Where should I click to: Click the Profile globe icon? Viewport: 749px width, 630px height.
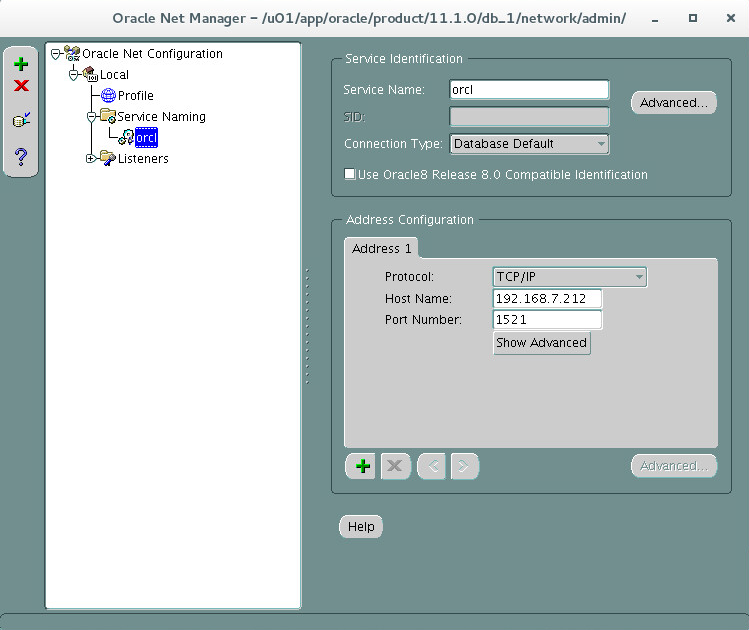(x=108, y=96)
